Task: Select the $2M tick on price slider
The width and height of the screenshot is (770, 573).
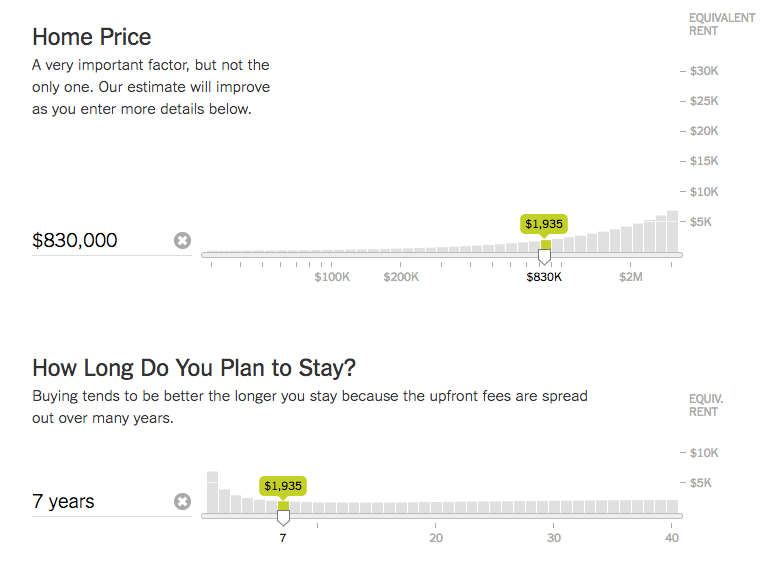Action: point(630,277)
